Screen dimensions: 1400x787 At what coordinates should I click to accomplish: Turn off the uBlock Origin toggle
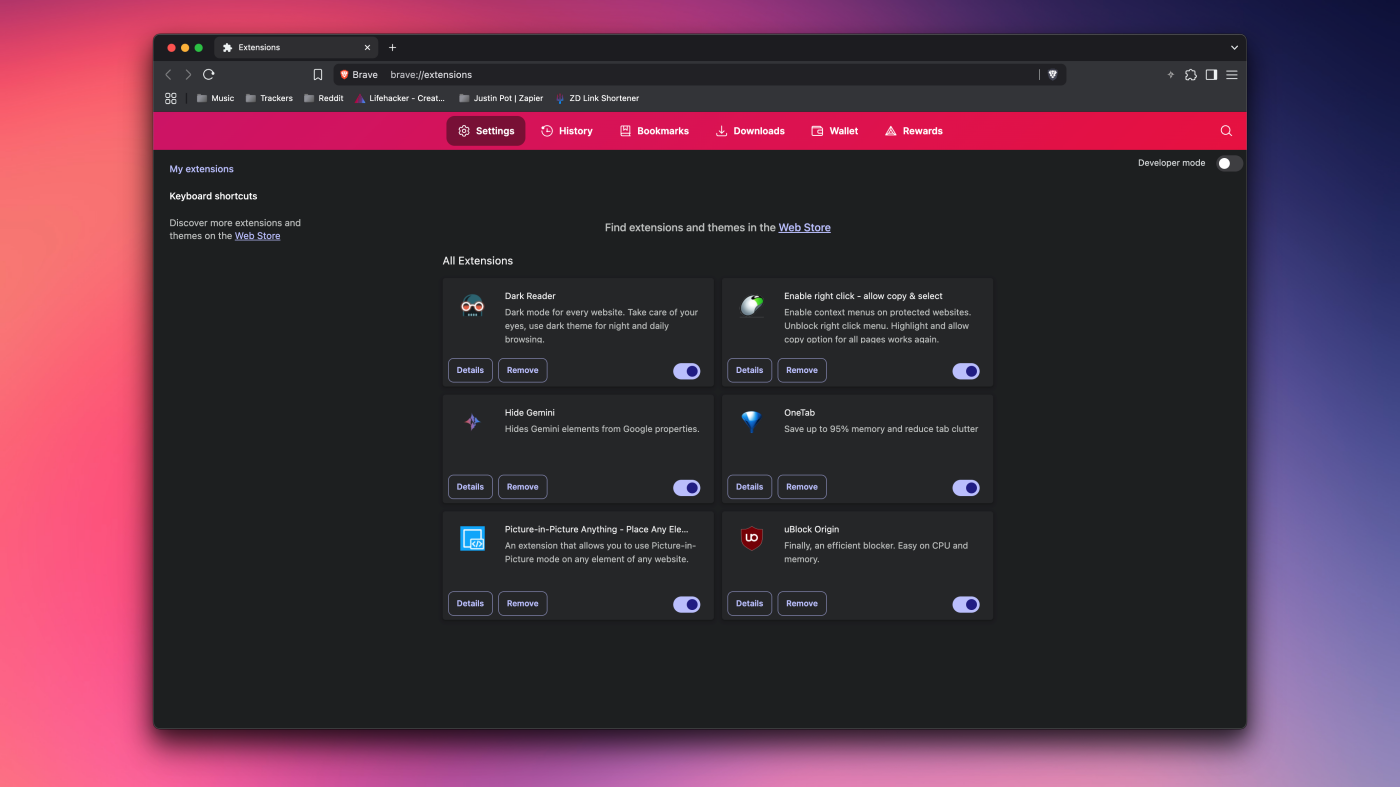[x=965, y=604]
